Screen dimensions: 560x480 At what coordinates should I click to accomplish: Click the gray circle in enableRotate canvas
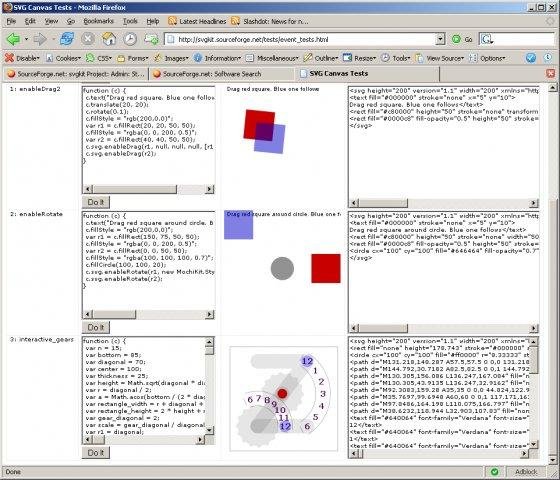point(282,269)
